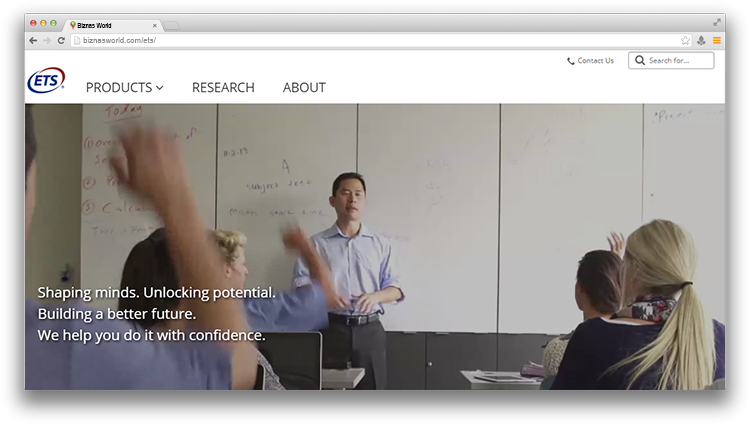Expand the PRODUCTS dropdown chevron
Image resolution: width=750 pixels, height=425 pixels.
(x=160, y=88)
